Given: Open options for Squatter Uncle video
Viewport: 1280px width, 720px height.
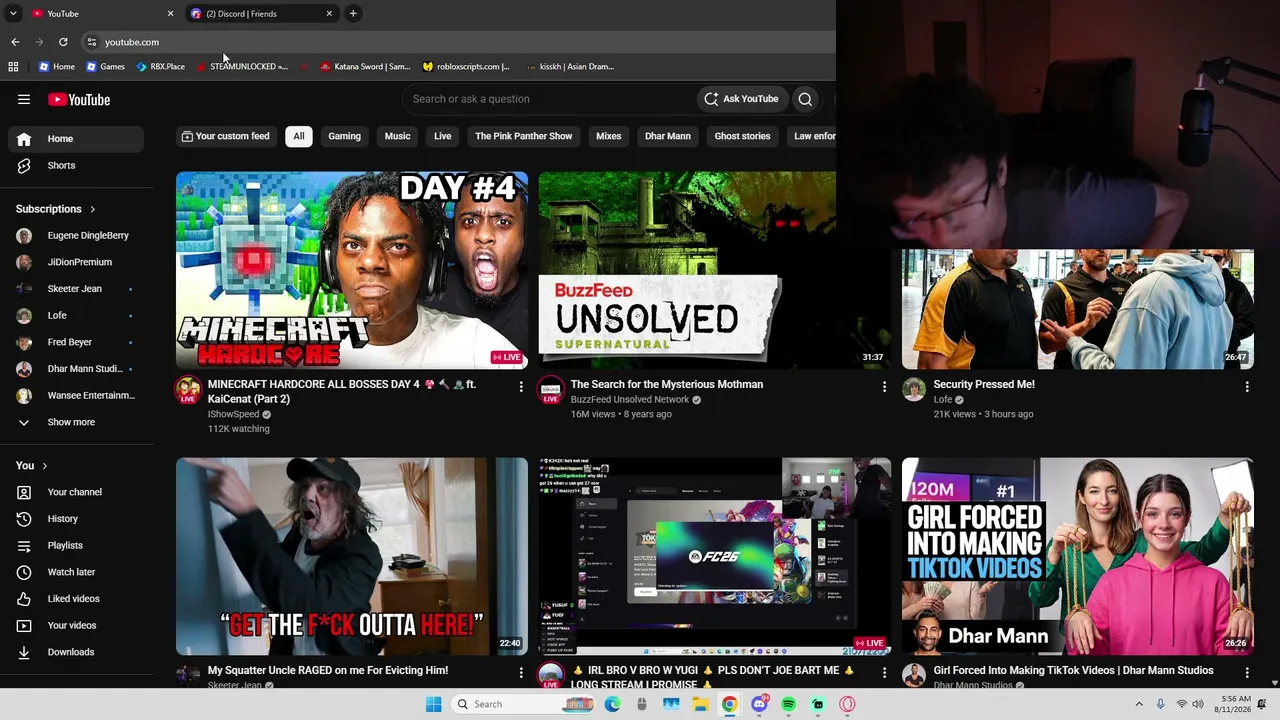Looking at the screenshot, I should tap(521, 672).
